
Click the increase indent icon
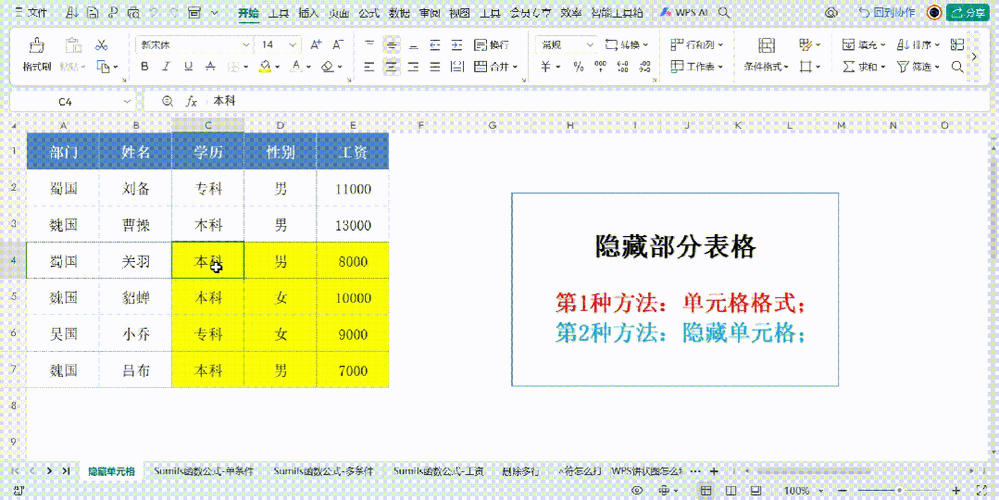point(457,45)
